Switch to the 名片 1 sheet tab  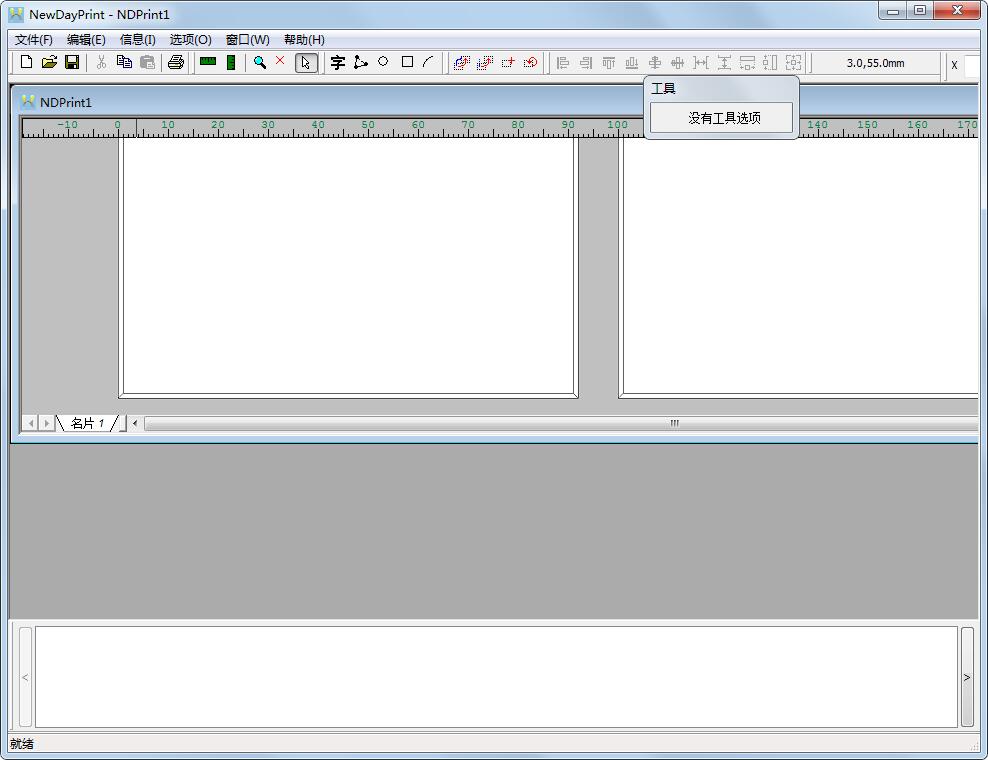[x=88, y=423]
